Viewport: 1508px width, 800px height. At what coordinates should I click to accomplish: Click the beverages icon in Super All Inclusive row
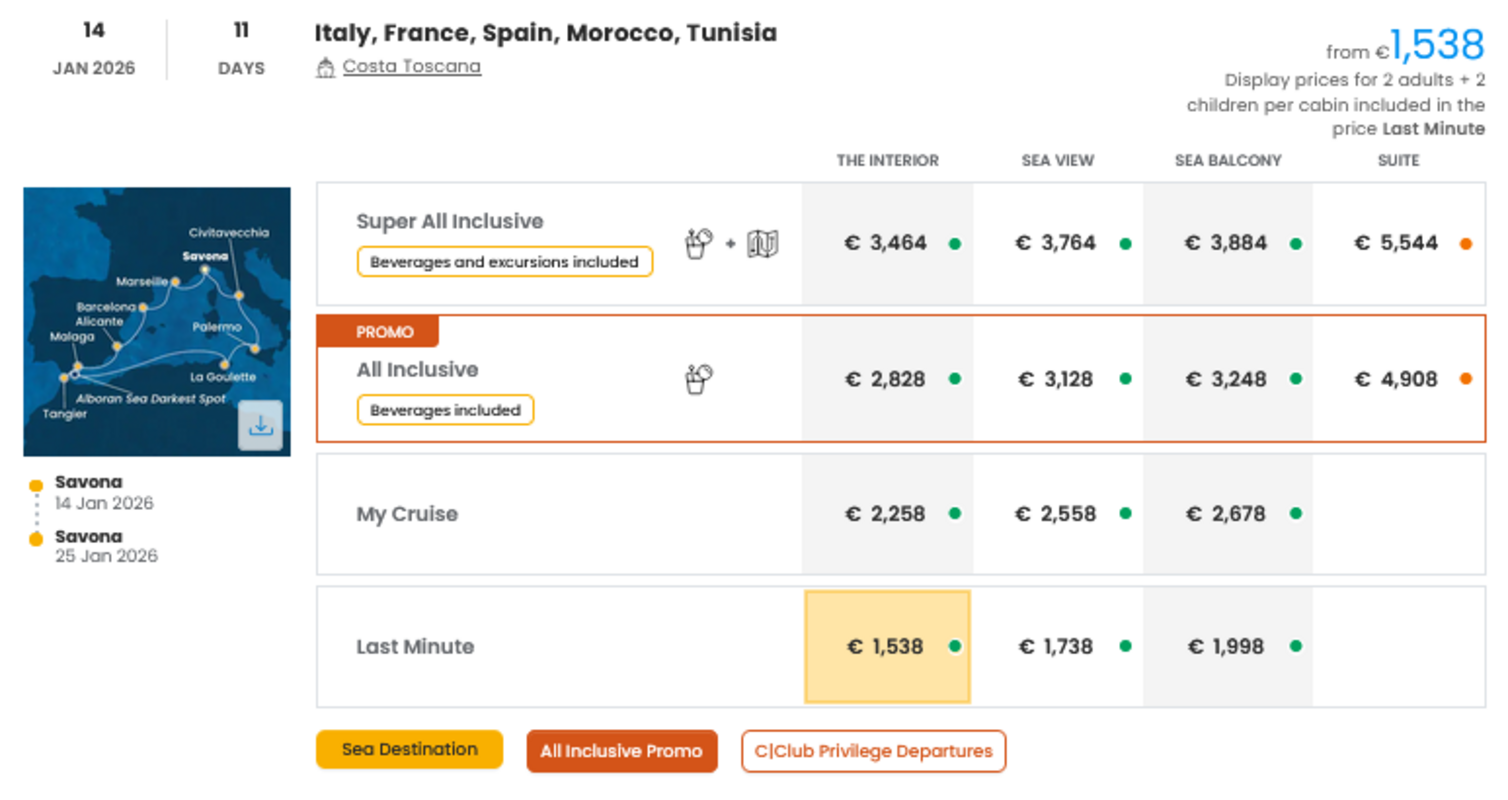click(x=698, y=243)
